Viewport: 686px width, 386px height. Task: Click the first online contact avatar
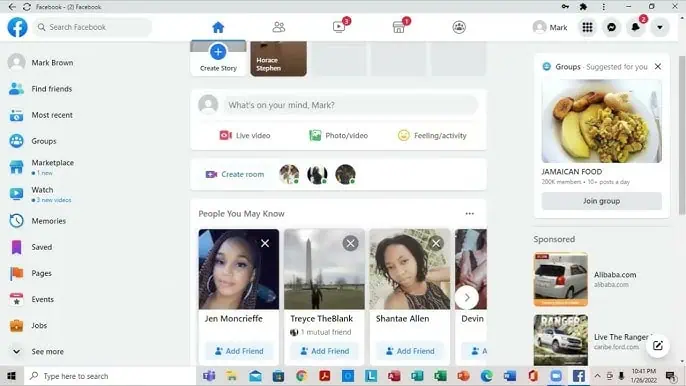[x=289, y=174]
